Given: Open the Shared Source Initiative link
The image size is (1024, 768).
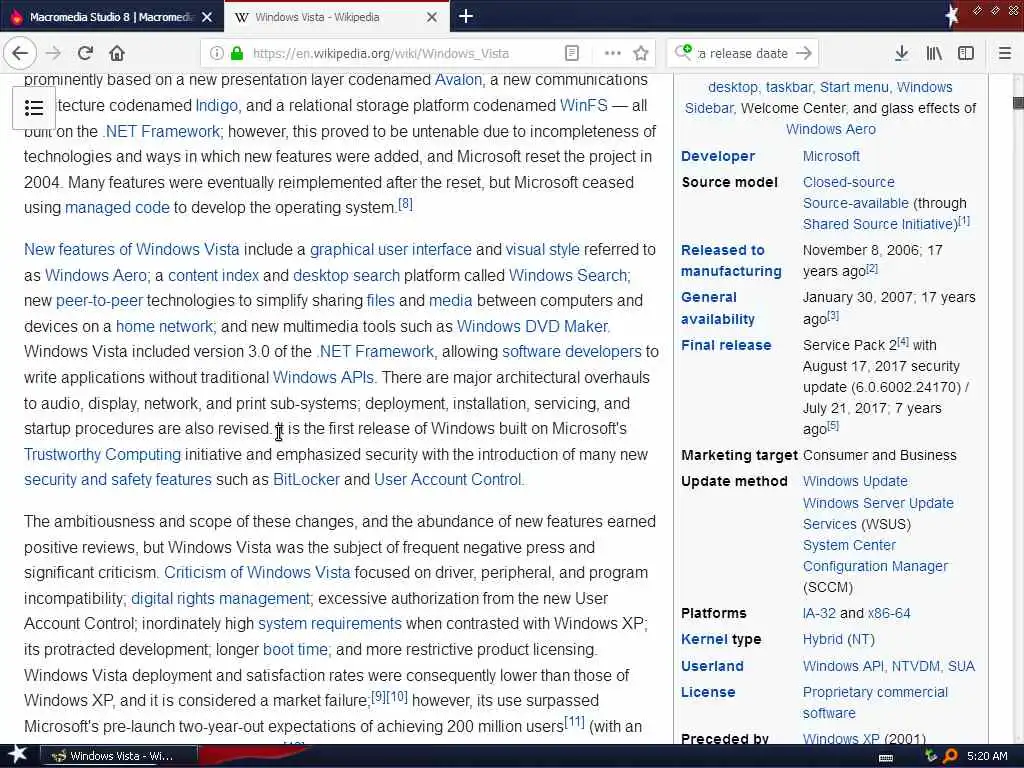Looking at the screenshot, I should [x=880, y=224].
